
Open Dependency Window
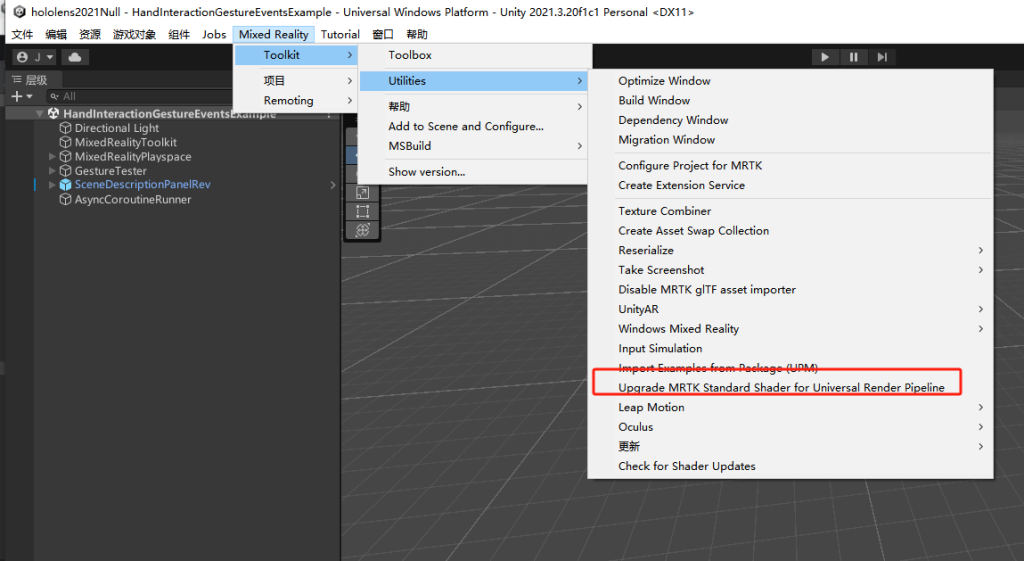click(x=790, y=120)
